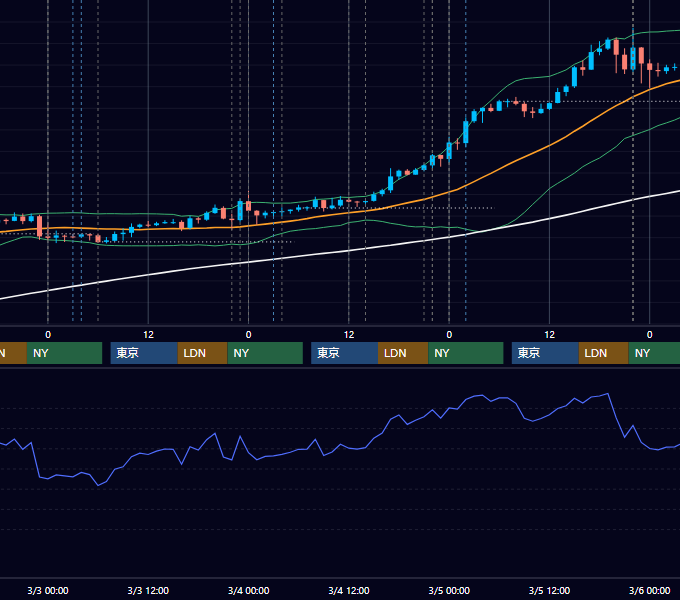This screenshot has height=600, width=680.
Task: Select the 東京 session block on 3/4
Action: [x=344, y=353]
